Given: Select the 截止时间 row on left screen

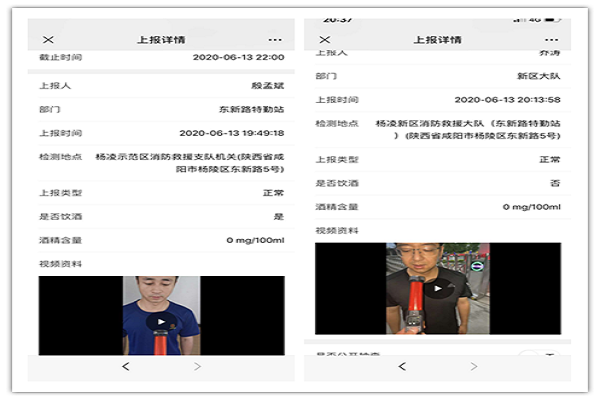Looking at the screenshot, I should click(x=160, y=58).
